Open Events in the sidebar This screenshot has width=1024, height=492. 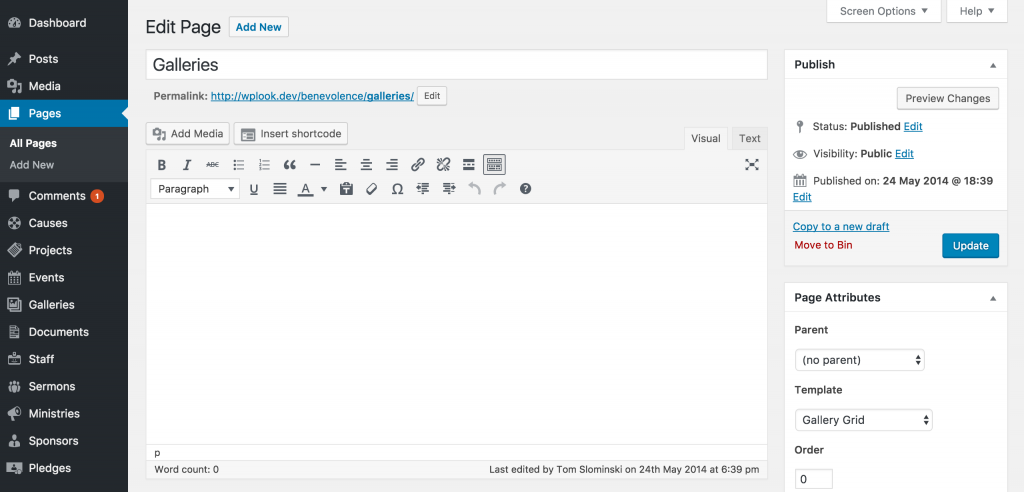(x=64, y=278)
